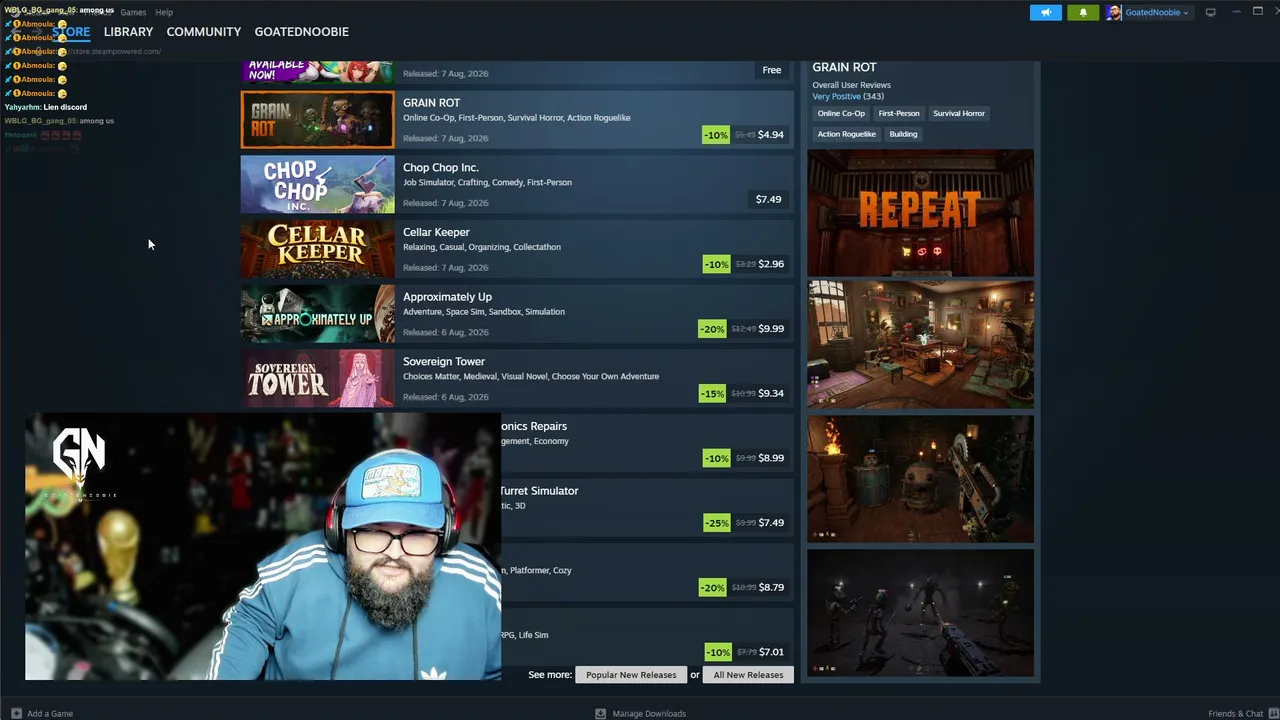Click the First-Person tag in the preview panel

click(x=899, y=113)
